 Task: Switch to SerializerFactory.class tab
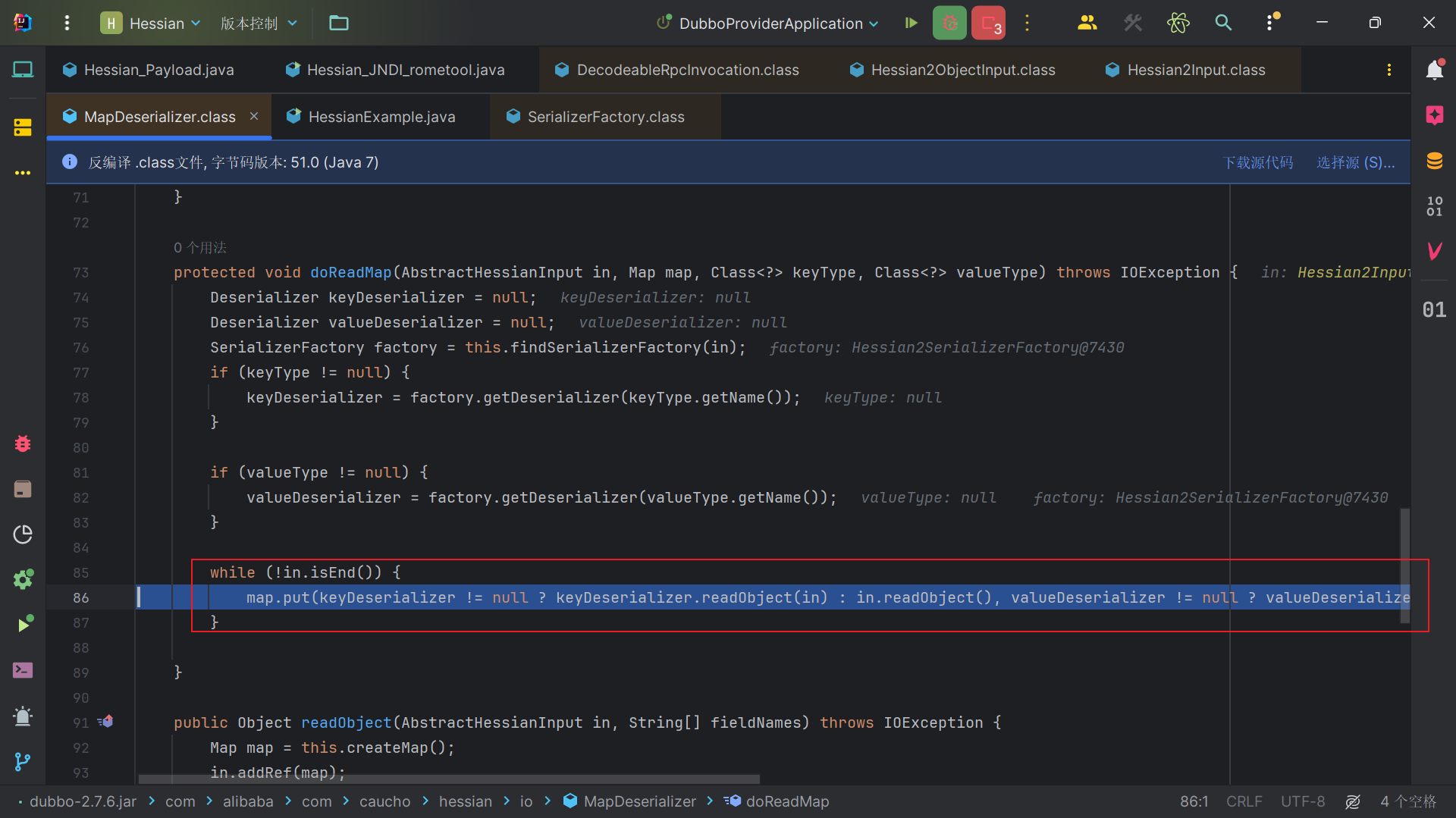[x=596, y=117]
